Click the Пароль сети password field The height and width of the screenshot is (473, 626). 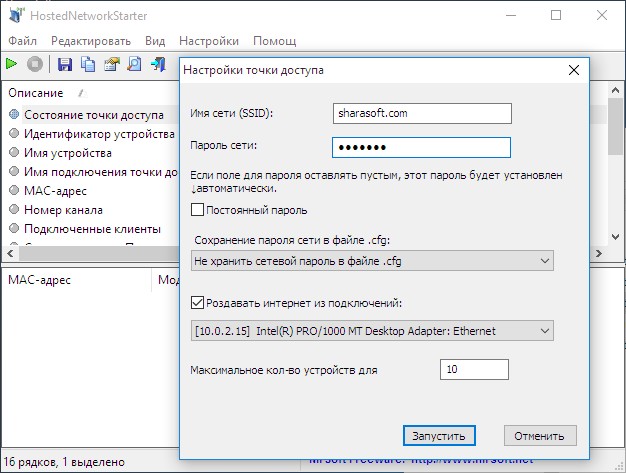click(x=421, y=147)
